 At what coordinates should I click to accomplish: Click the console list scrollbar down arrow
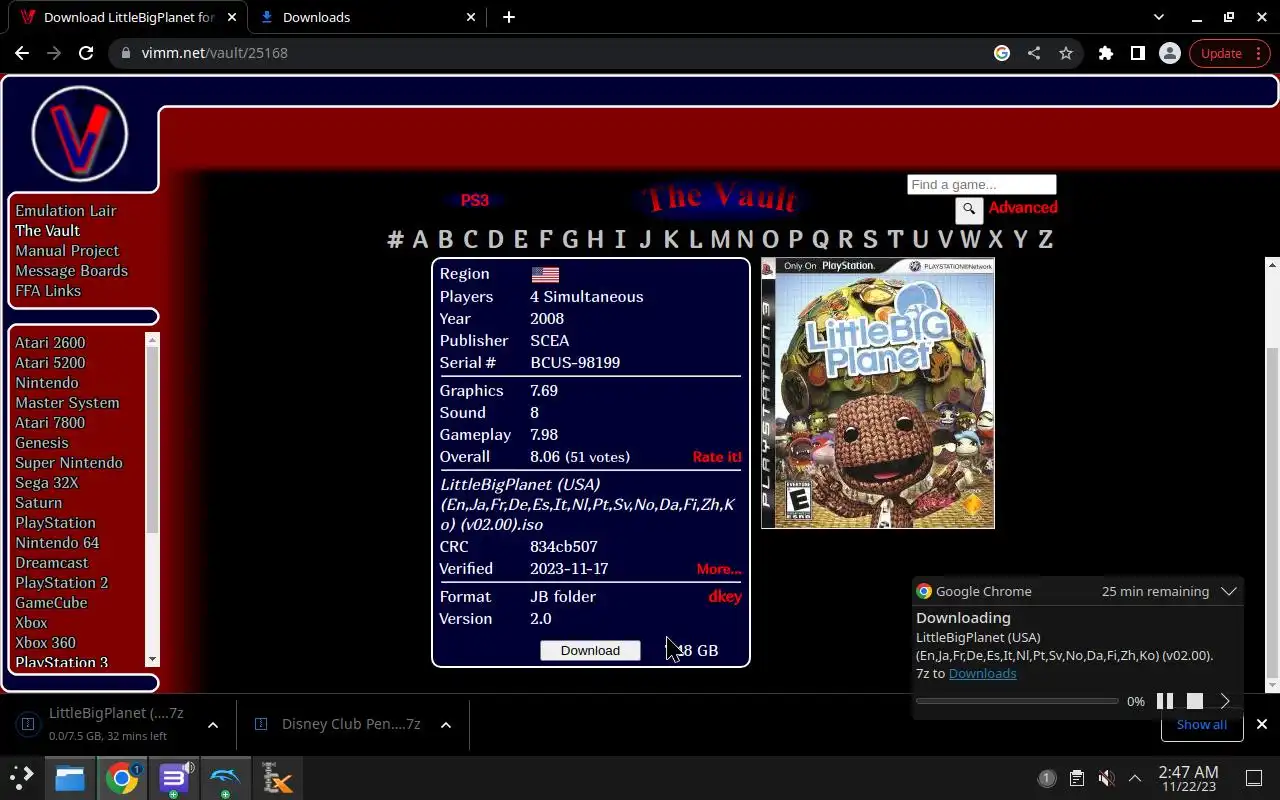[x=153, y=659]
